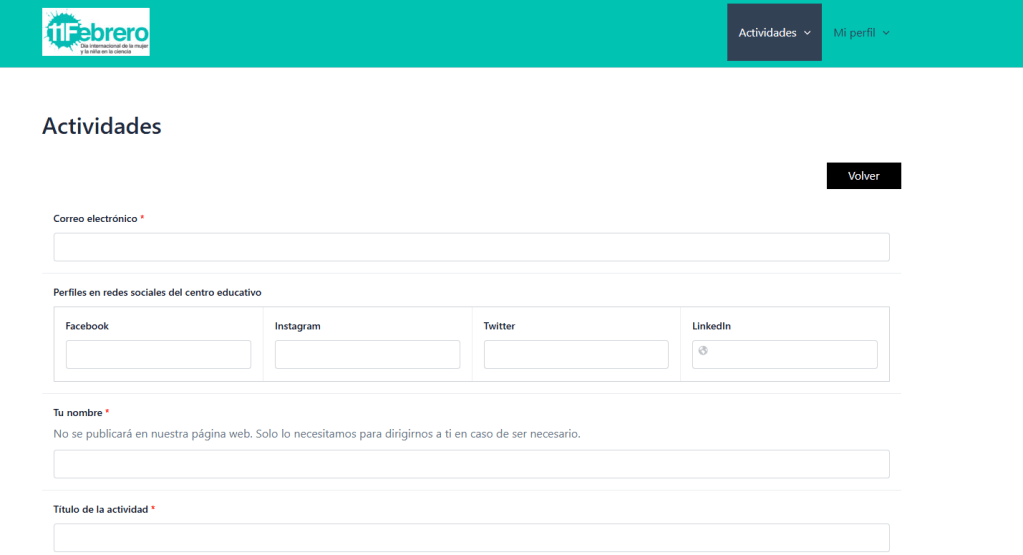Click into the Facebook profile field

click(158, 354)
